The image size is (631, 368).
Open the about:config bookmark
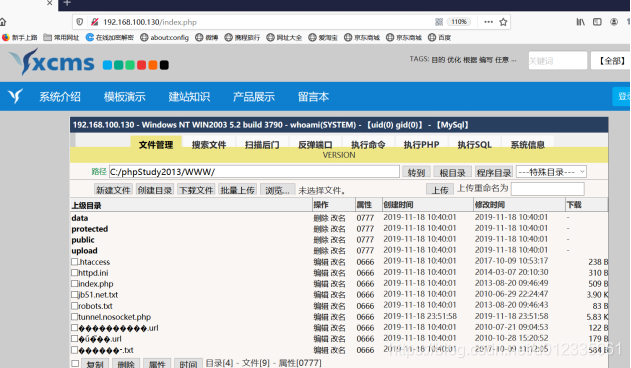[165, 37]
